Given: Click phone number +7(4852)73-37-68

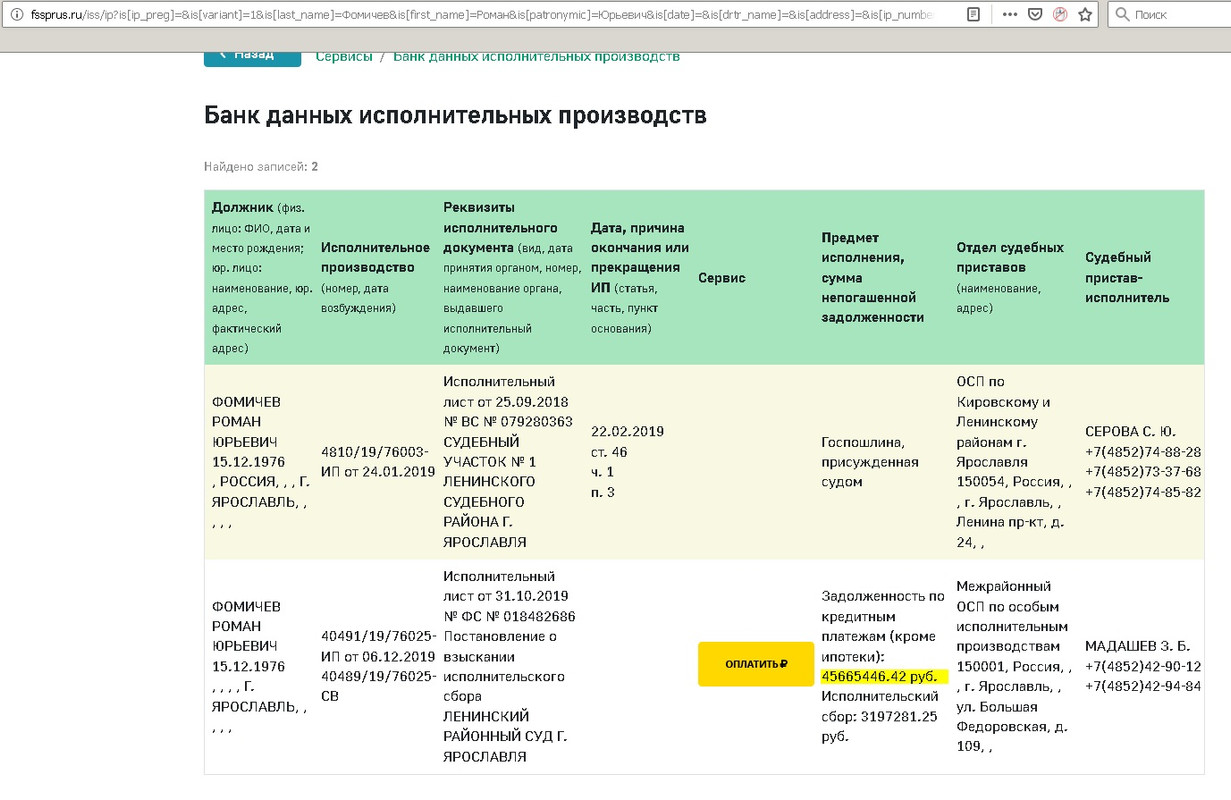Looking at the screenshot, I should [x=1143, y=472].
